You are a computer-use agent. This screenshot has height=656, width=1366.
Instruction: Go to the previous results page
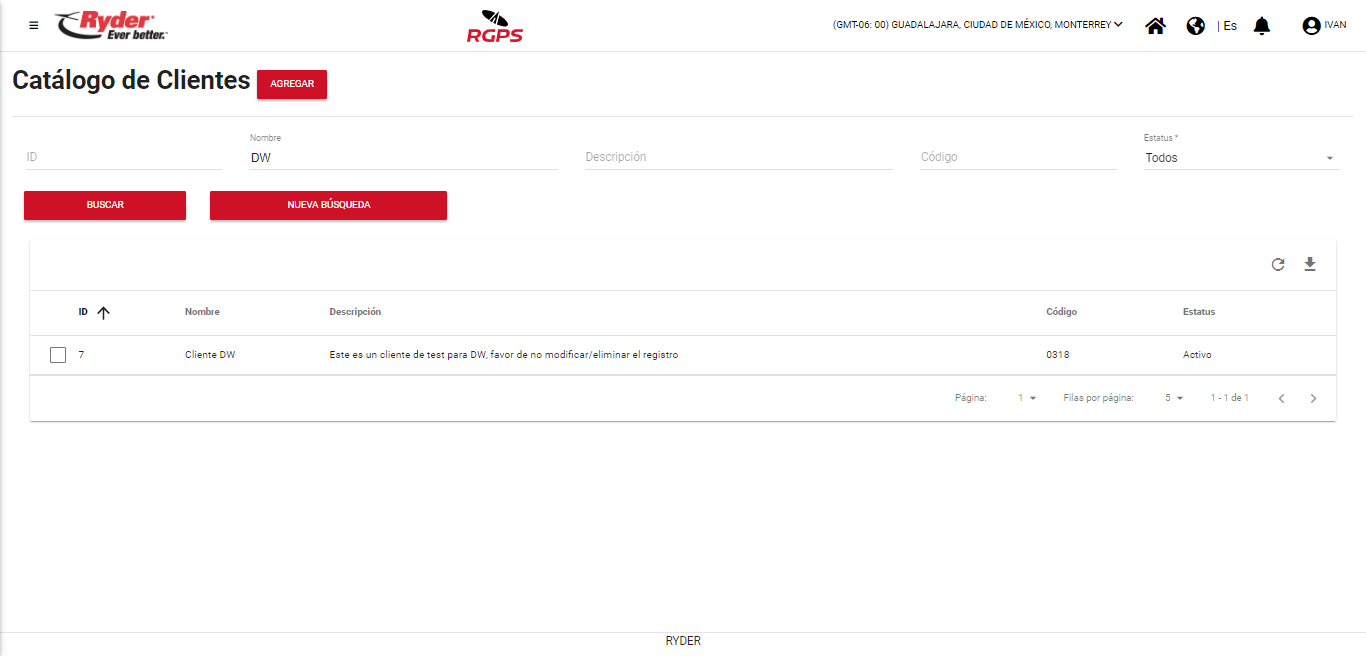(1281, 398)
